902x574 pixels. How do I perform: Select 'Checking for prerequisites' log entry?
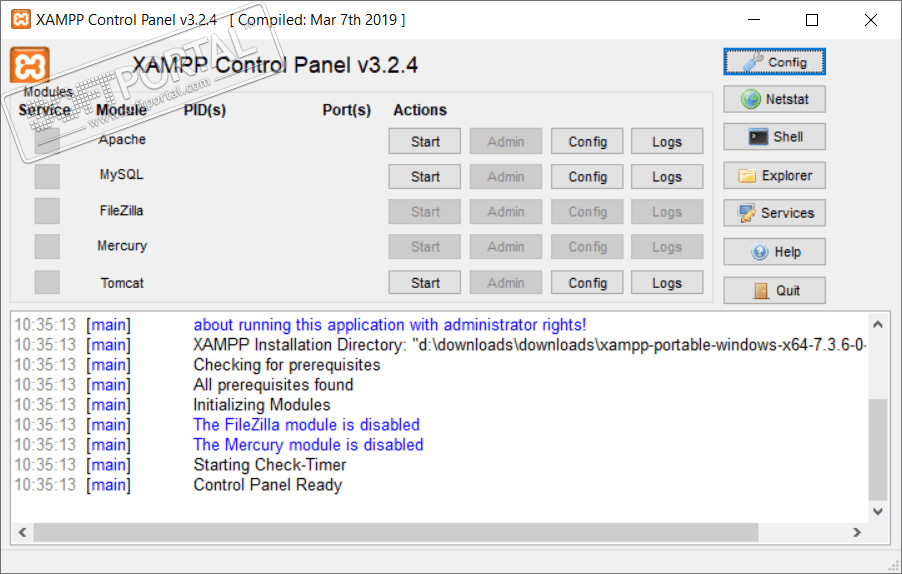tap(286, 365)
